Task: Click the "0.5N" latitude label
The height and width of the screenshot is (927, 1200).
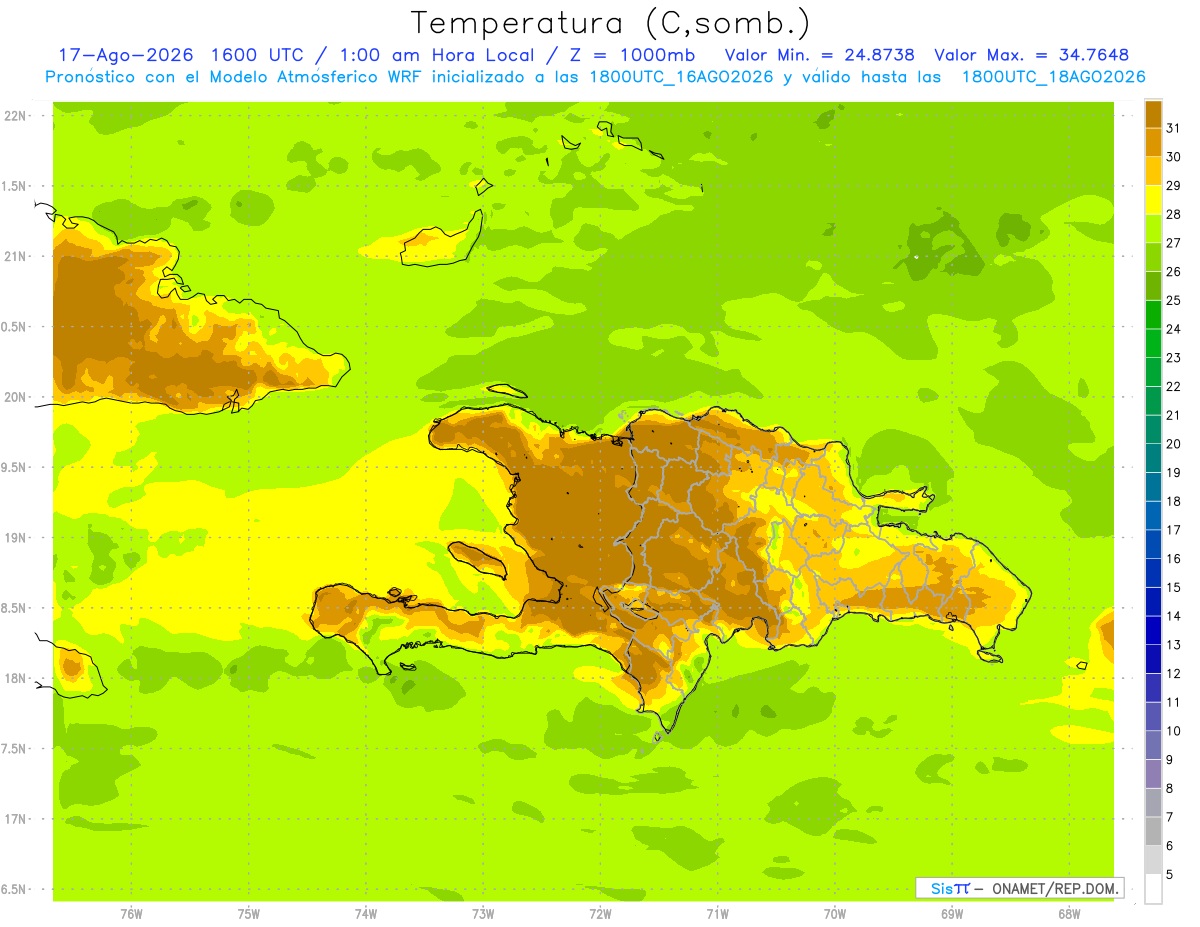Action: (x=14, y=327)
